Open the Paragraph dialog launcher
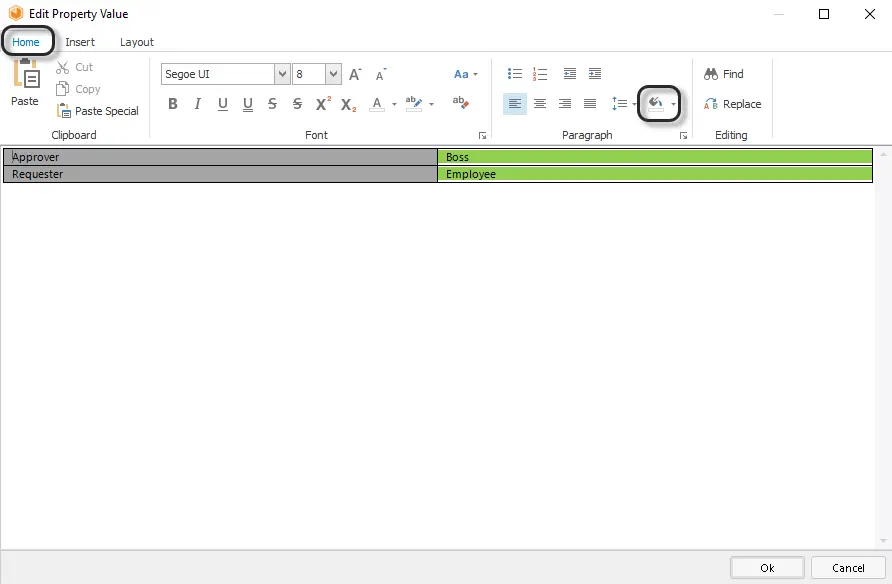892x584 pixels. click(683, 135)
